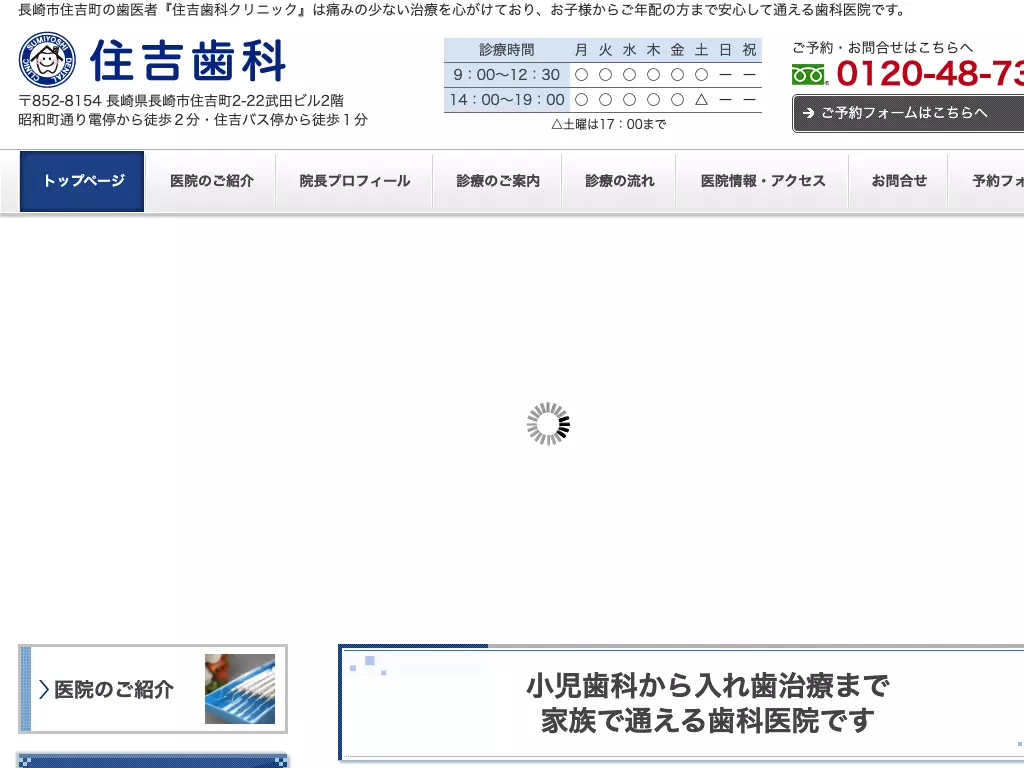Click the 14:00〜19:00 hours cell
The width and height of the screenshot is (1024, 768).
(507, 100)
